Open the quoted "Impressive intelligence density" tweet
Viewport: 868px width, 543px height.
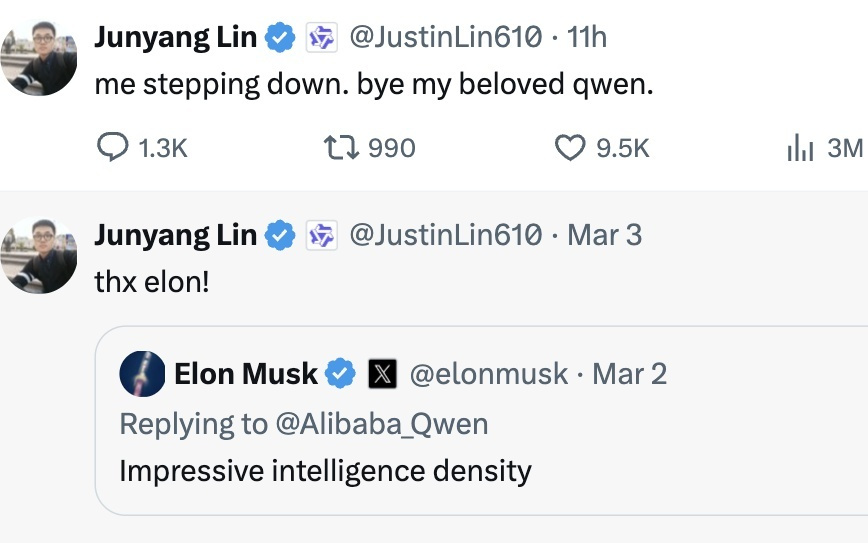480,470
